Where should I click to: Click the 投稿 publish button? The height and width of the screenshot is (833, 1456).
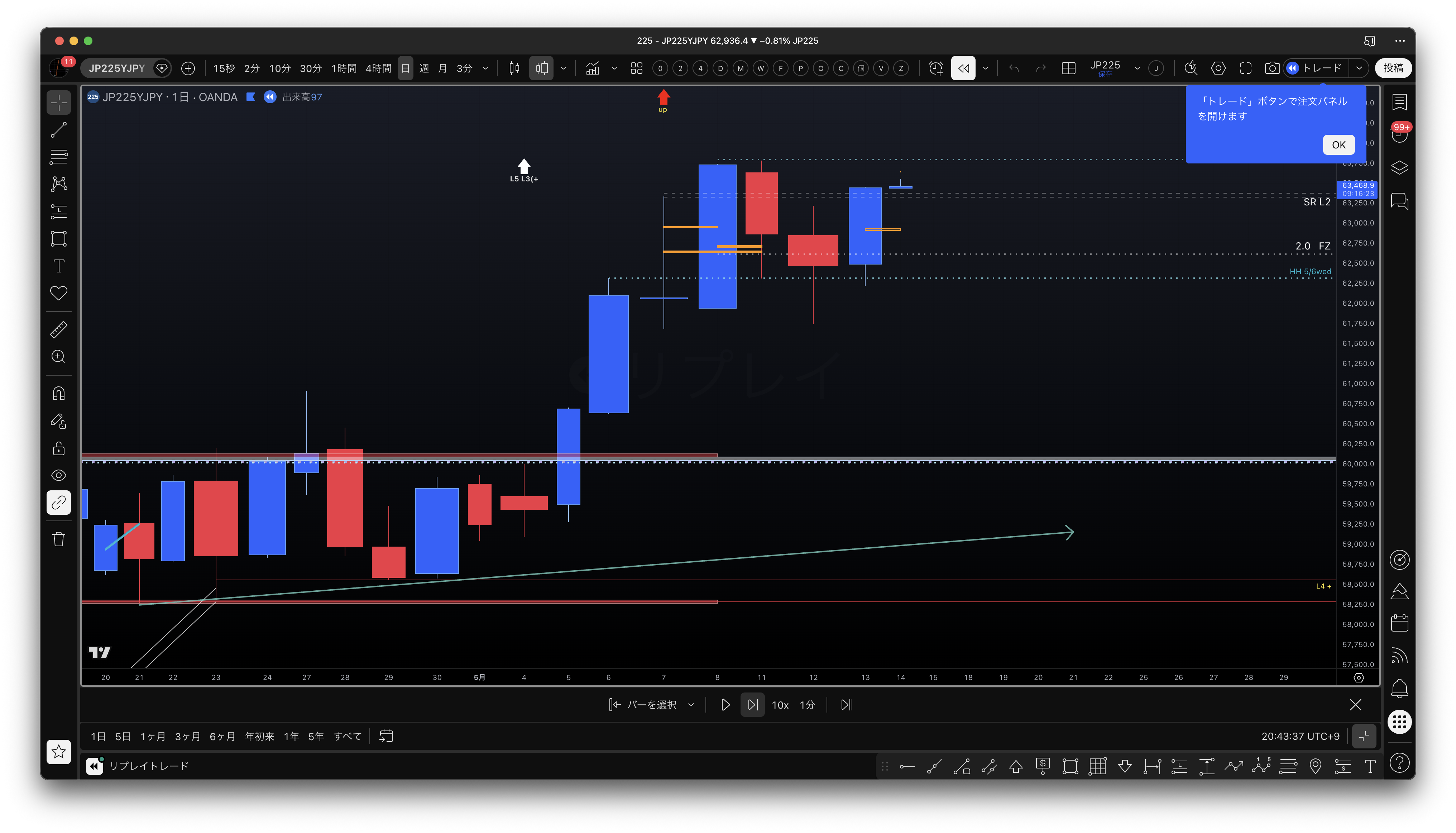tap(1393, 68)
